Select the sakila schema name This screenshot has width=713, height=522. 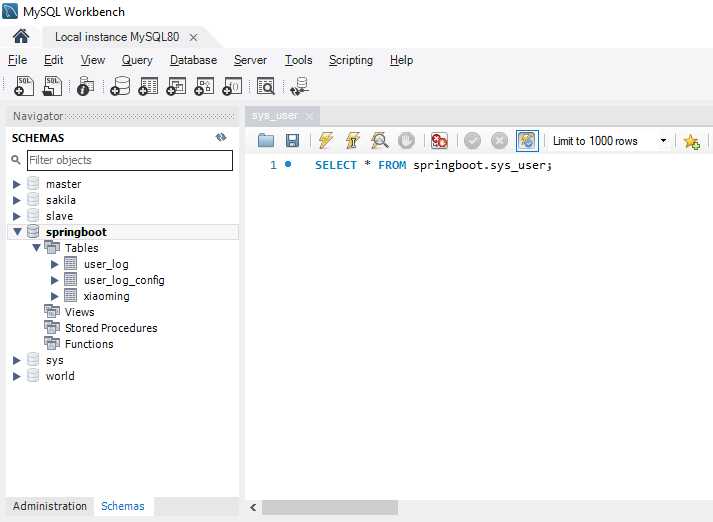pyautogui.click(x=61, y=200)
